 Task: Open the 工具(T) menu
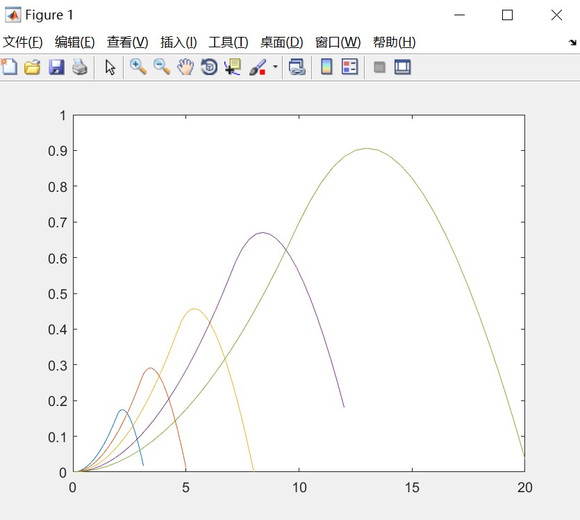(228, 42)
